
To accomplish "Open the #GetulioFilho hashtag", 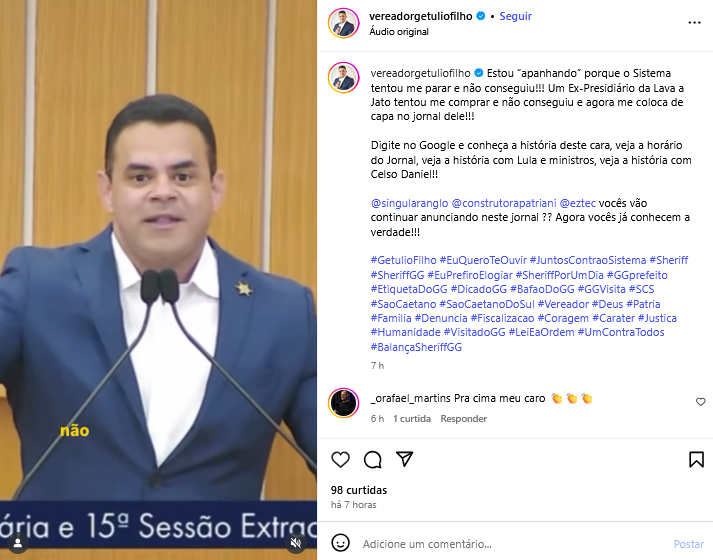I will pos(403,260).
